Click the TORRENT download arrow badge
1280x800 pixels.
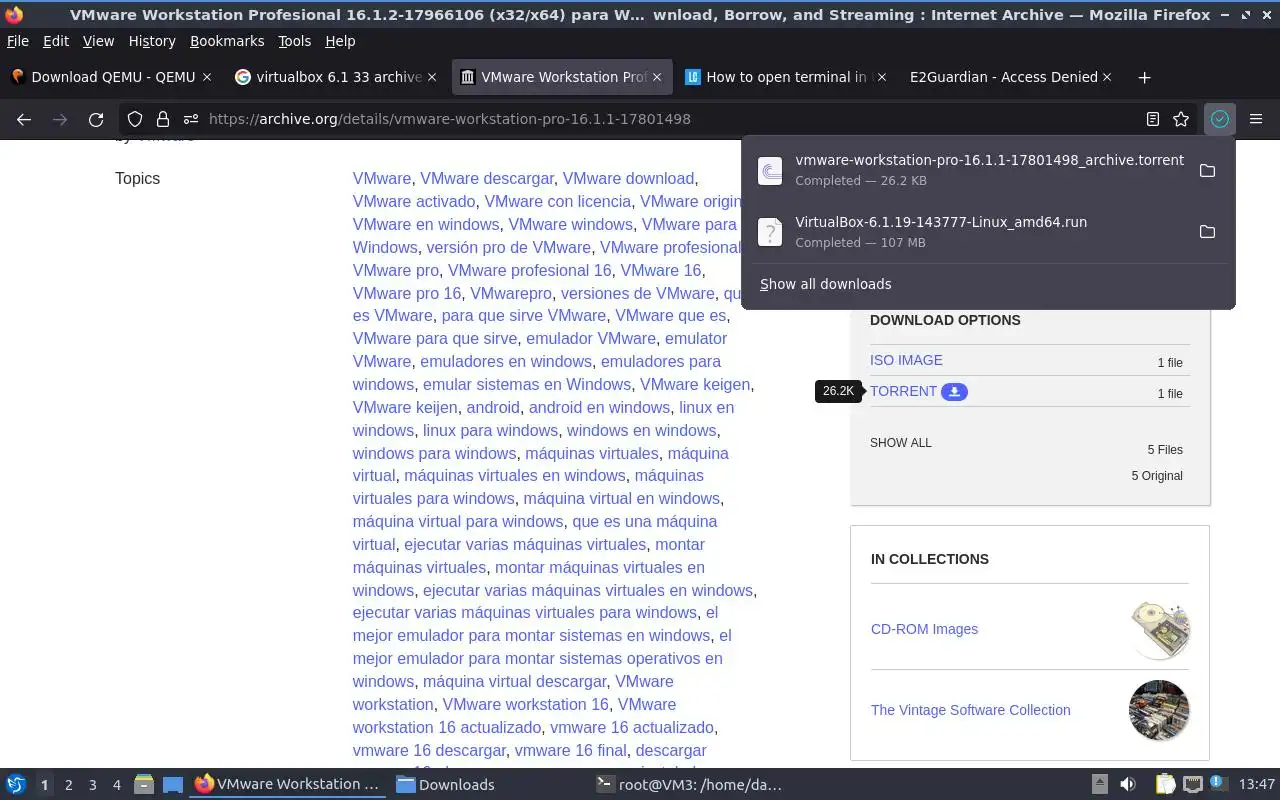tap(955, 392)
